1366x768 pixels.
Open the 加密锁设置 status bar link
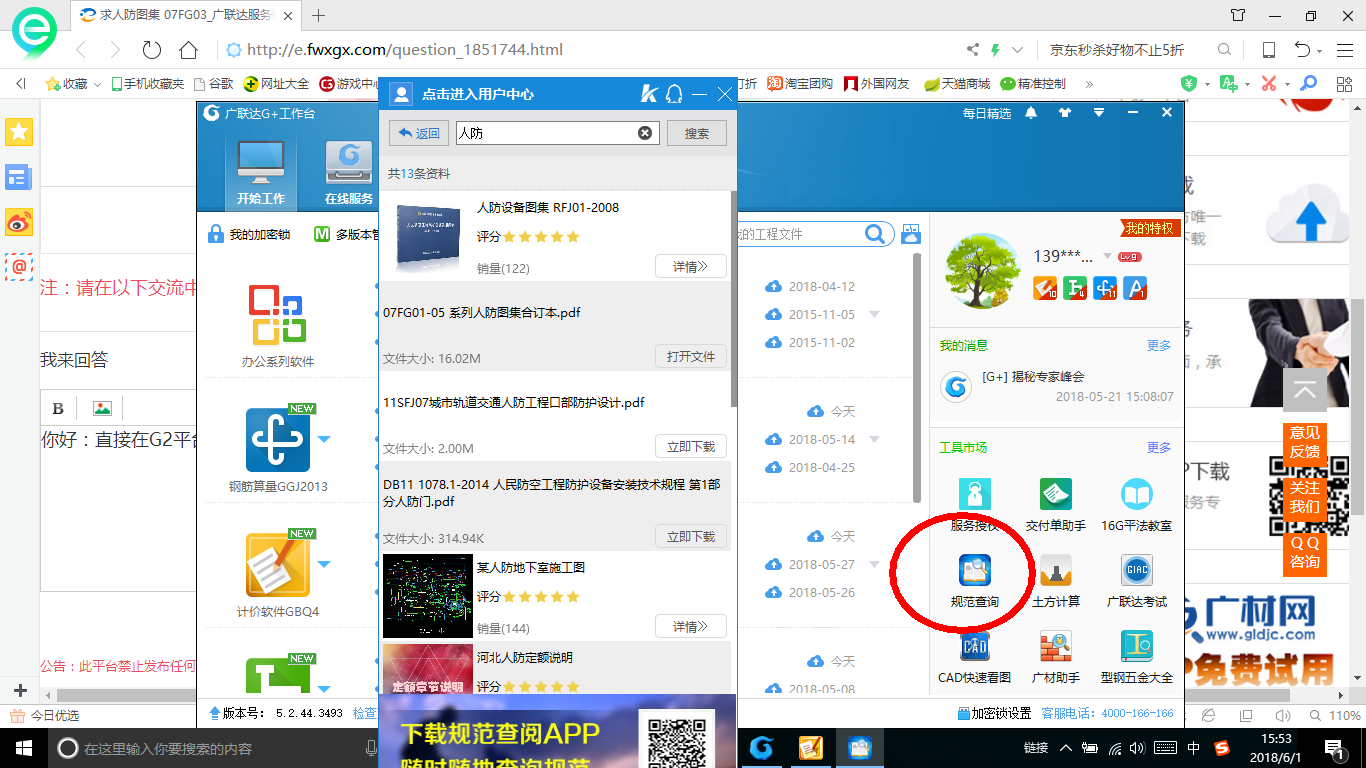pyautogui.click(x=994, y=713)
